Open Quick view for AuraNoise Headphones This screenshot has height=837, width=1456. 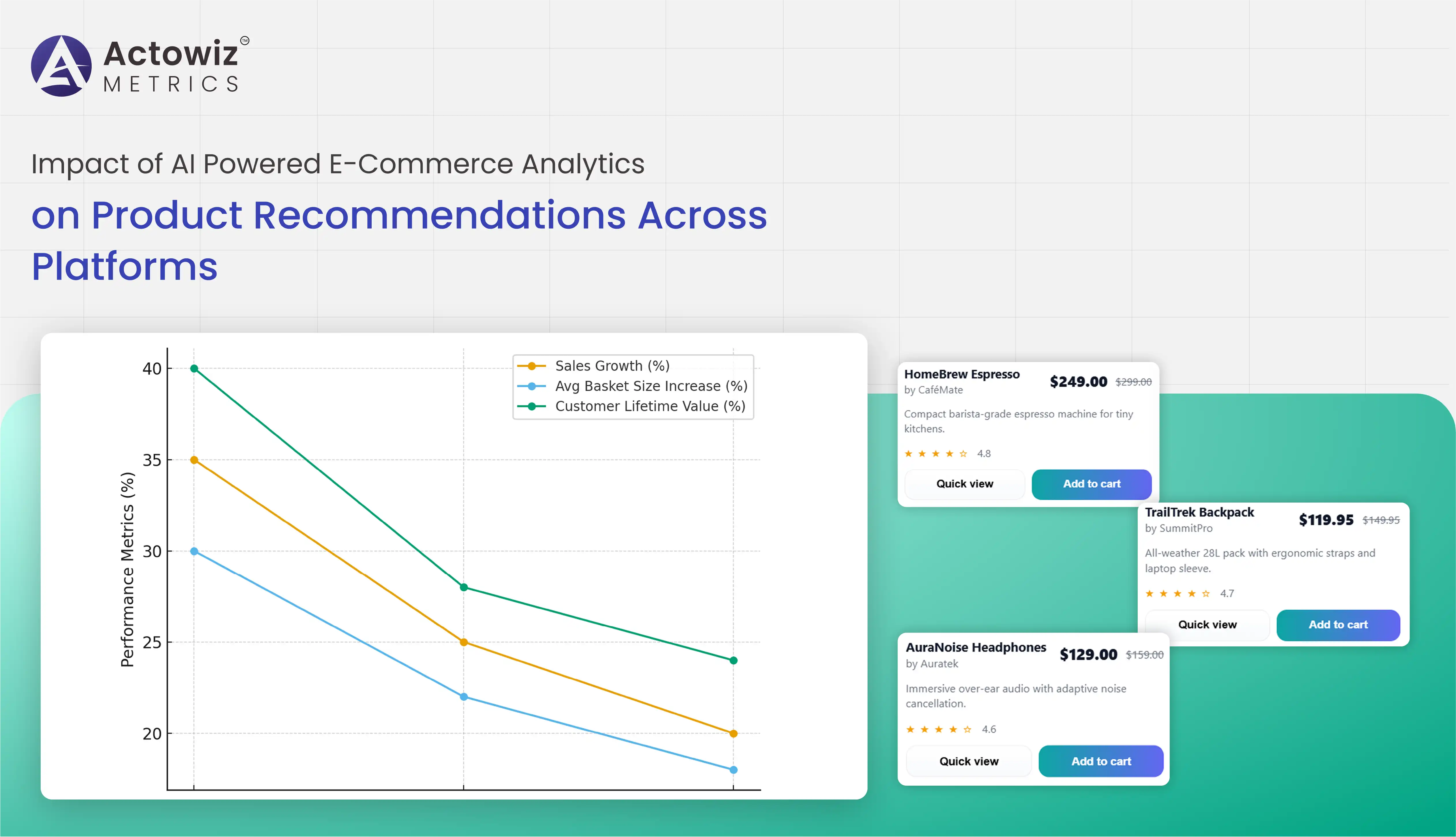pyautogui.click(x=968, y=762)
